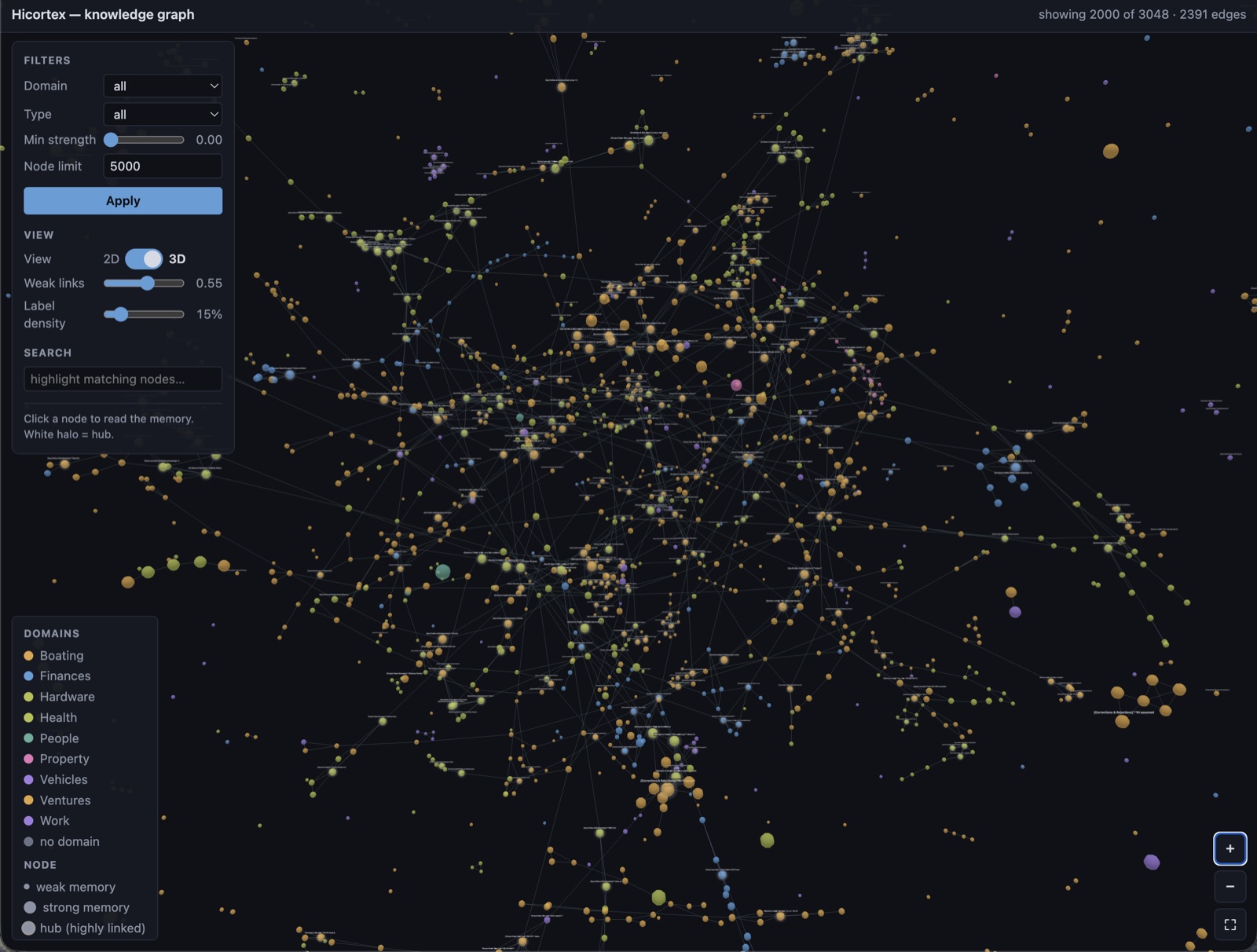
Task: Select the Property domain legend entry
Action: (x=57, y=759)
